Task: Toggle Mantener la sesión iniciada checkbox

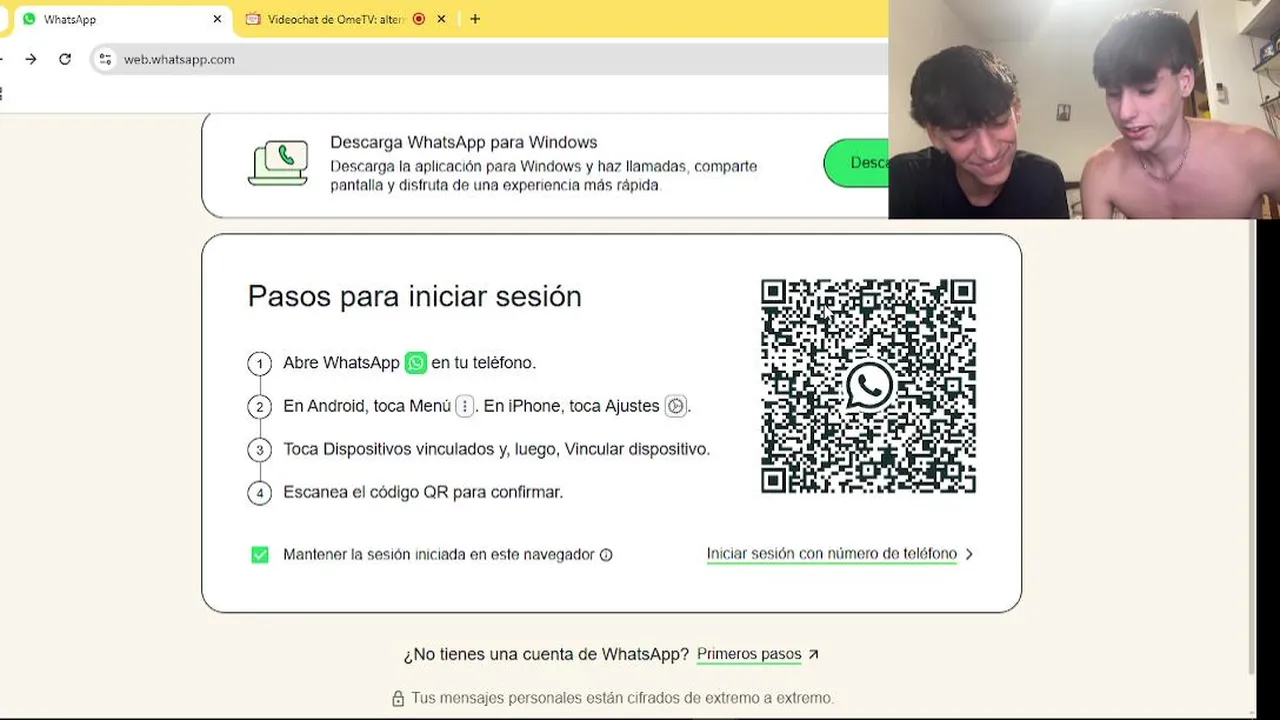Action: pyautogui.click(x=260, y=554)
